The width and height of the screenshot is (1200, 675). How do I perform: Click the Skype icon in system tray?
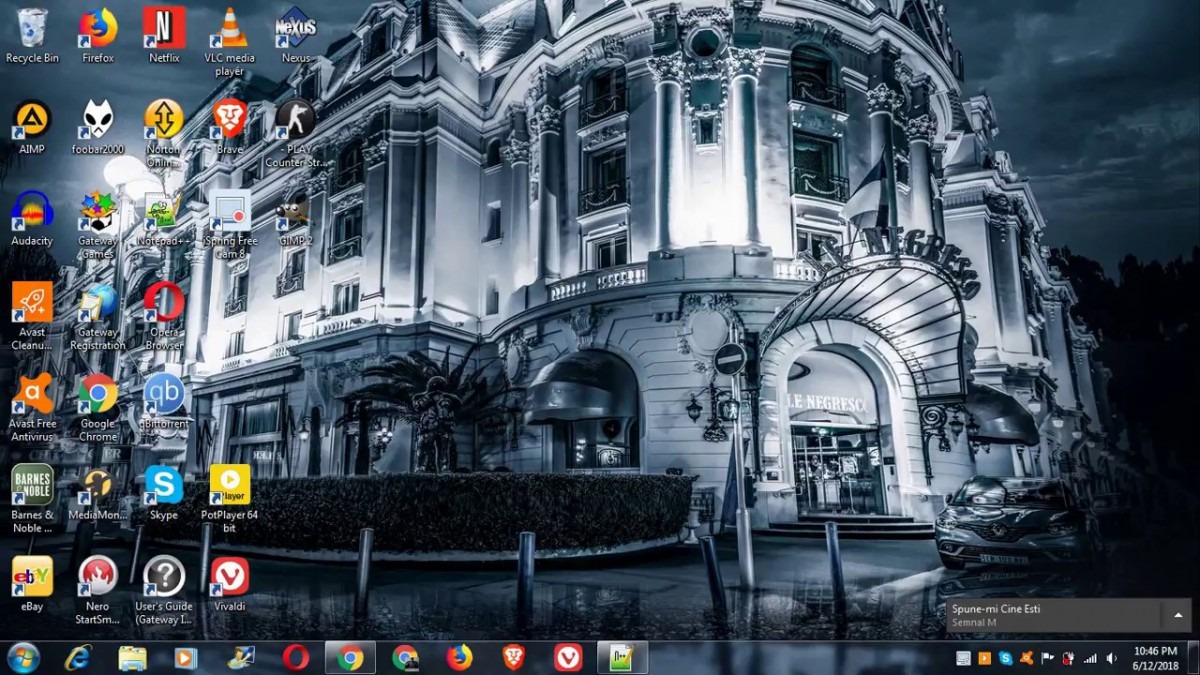(x=1005, y=658)
